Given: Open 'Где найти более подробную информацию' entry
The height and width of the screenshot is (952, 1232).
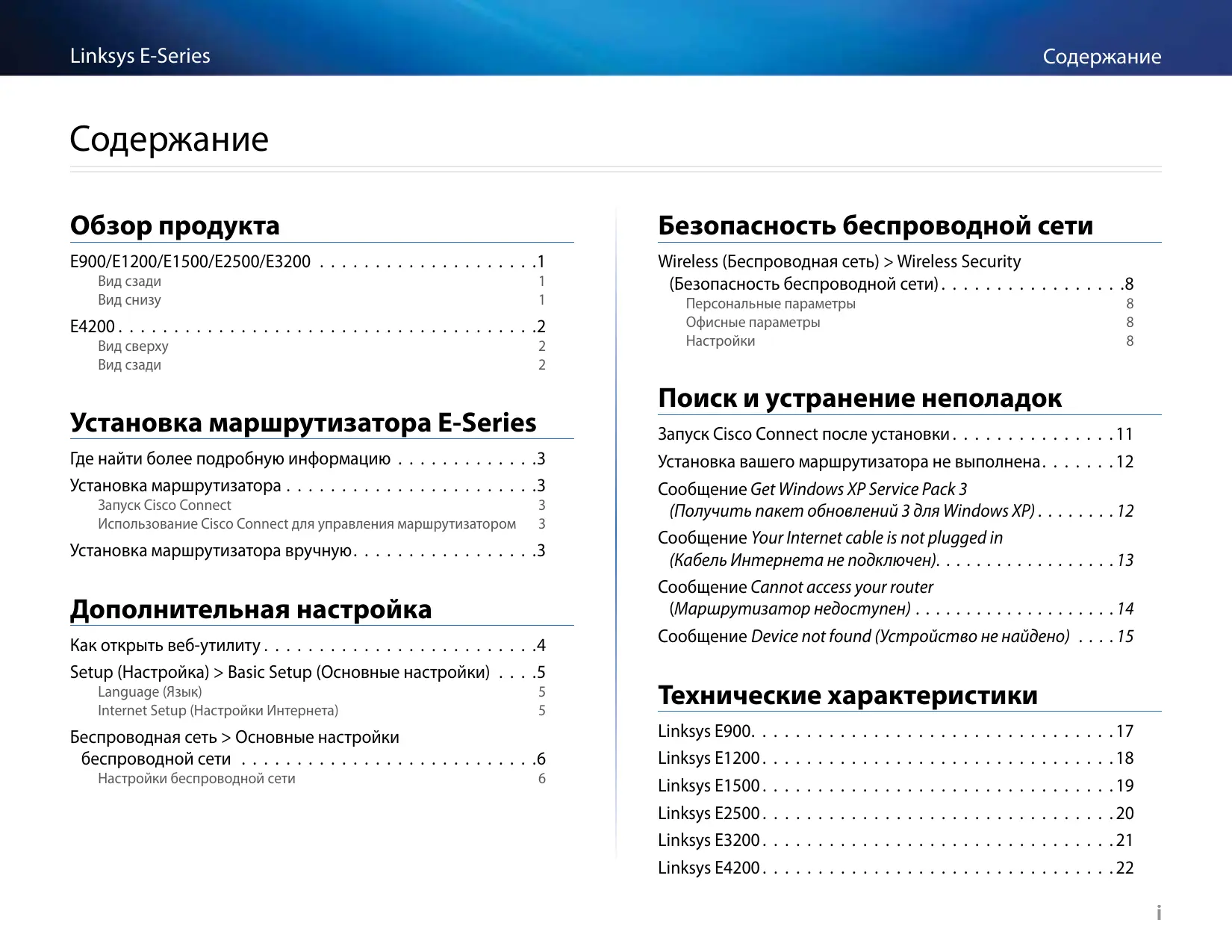Looking at the screenshot, I should tap(230, 459).
